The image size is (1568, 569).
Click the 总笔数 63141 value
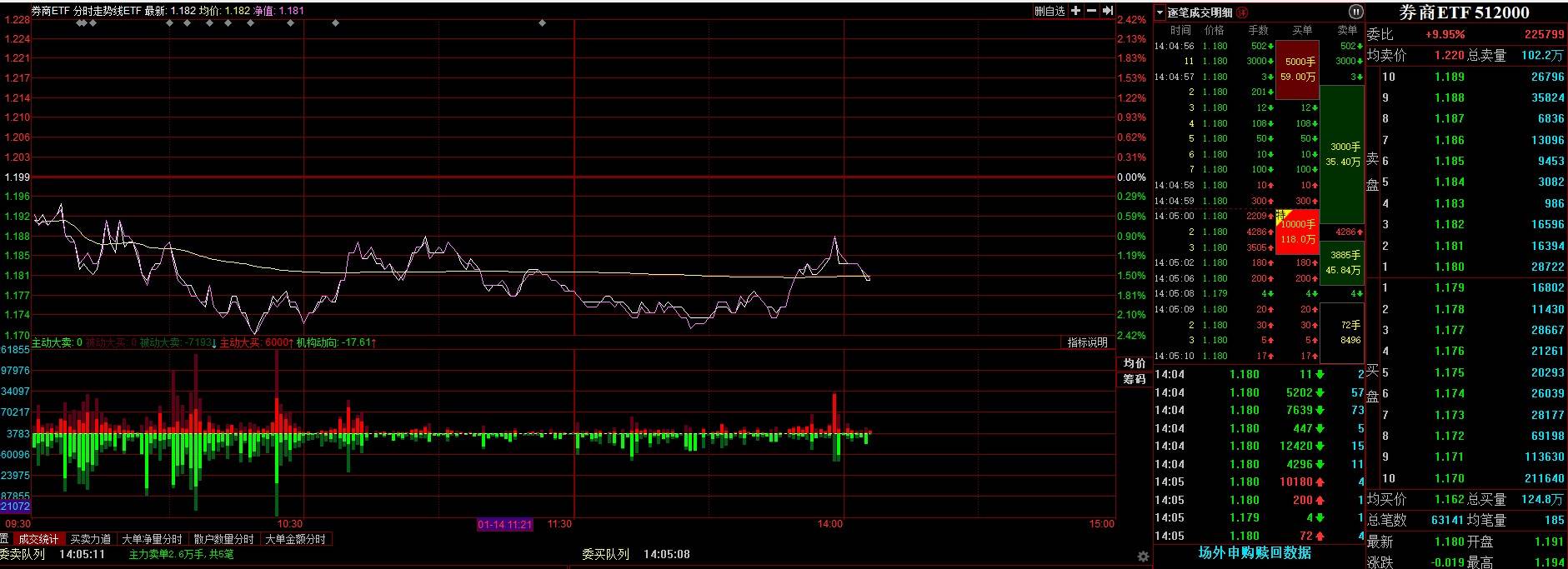tap(1447, 520)
